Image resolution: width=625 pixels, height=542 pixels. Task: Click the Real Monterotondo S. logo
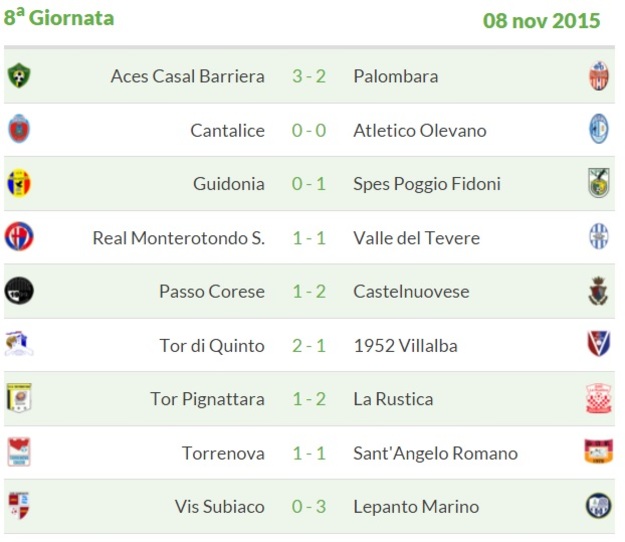point(19,237)
